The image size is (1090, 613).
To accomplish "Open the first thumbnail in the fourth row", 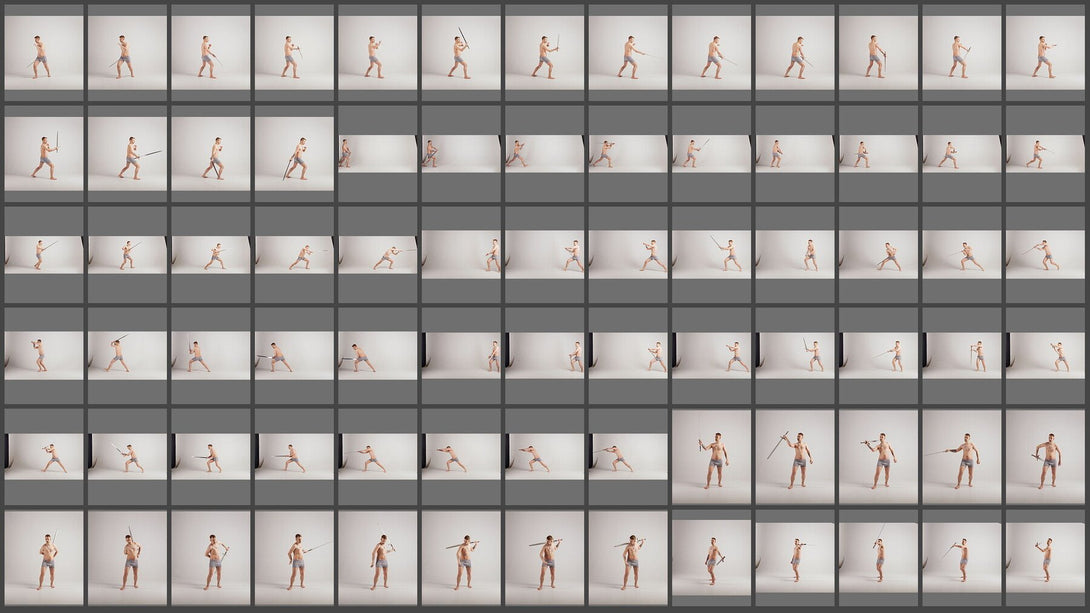I will [x=44, y=355].
